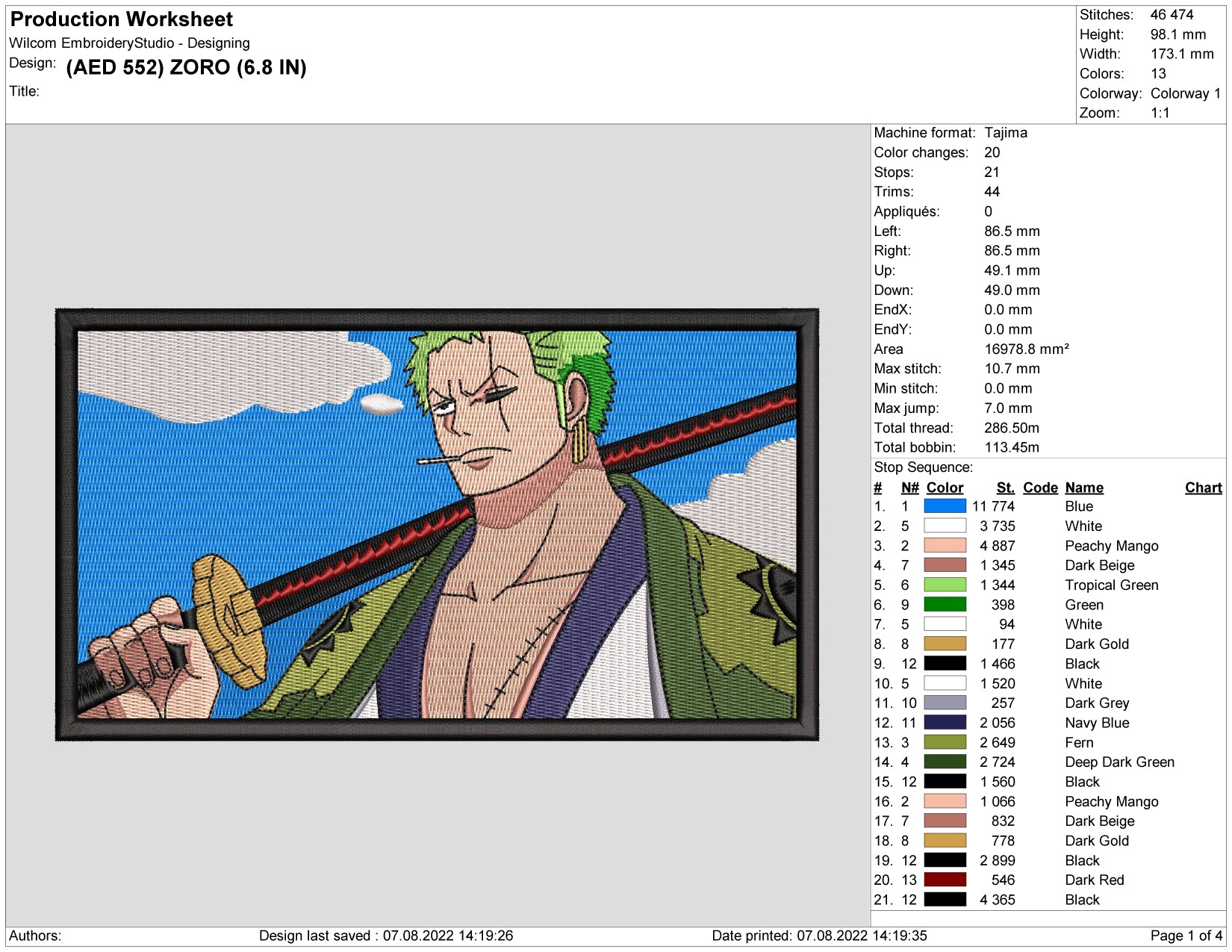Click the 'N#' column header
The width and height of the screenshot is (1232, 952).
pos(909,488)
